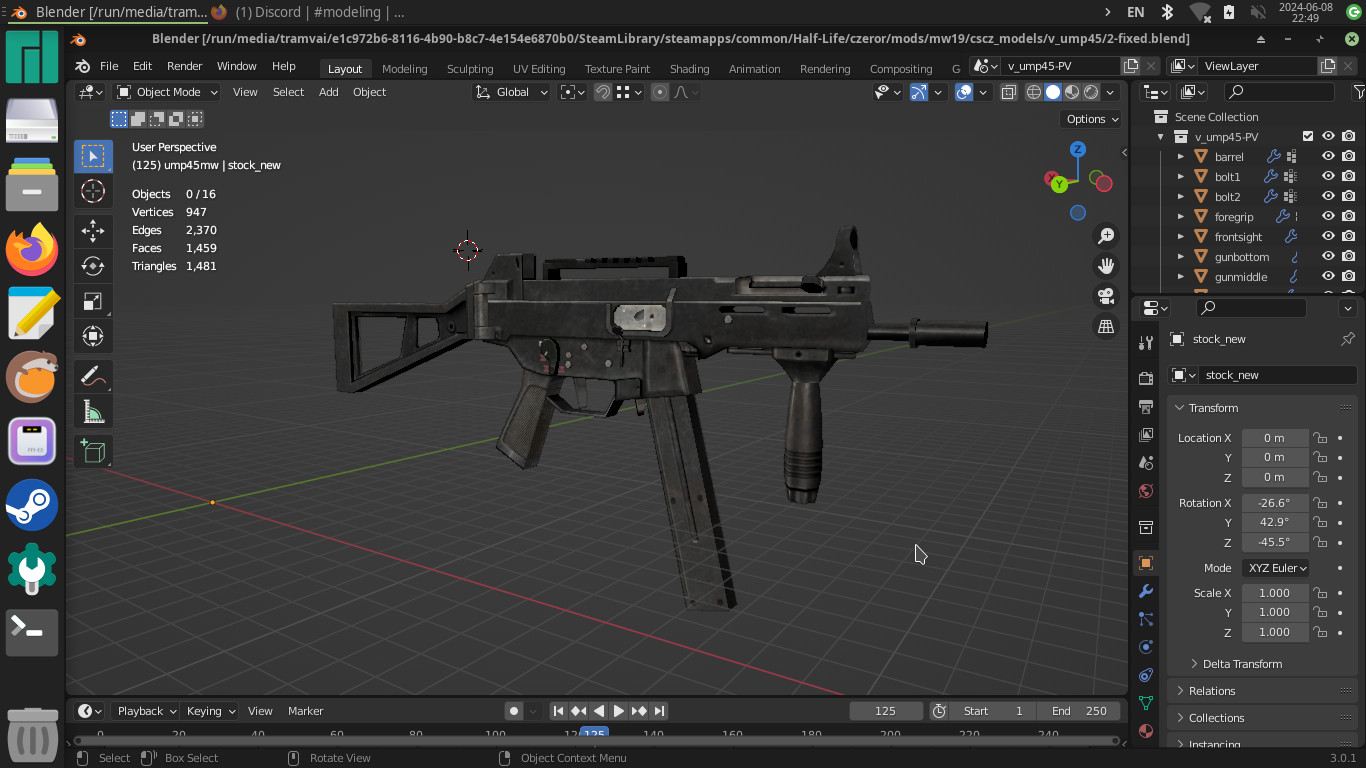This screenshot has width=1366, height=768.
Task: Open the Transform Orientation dropdown showing Global
Action: pos(511,92)
